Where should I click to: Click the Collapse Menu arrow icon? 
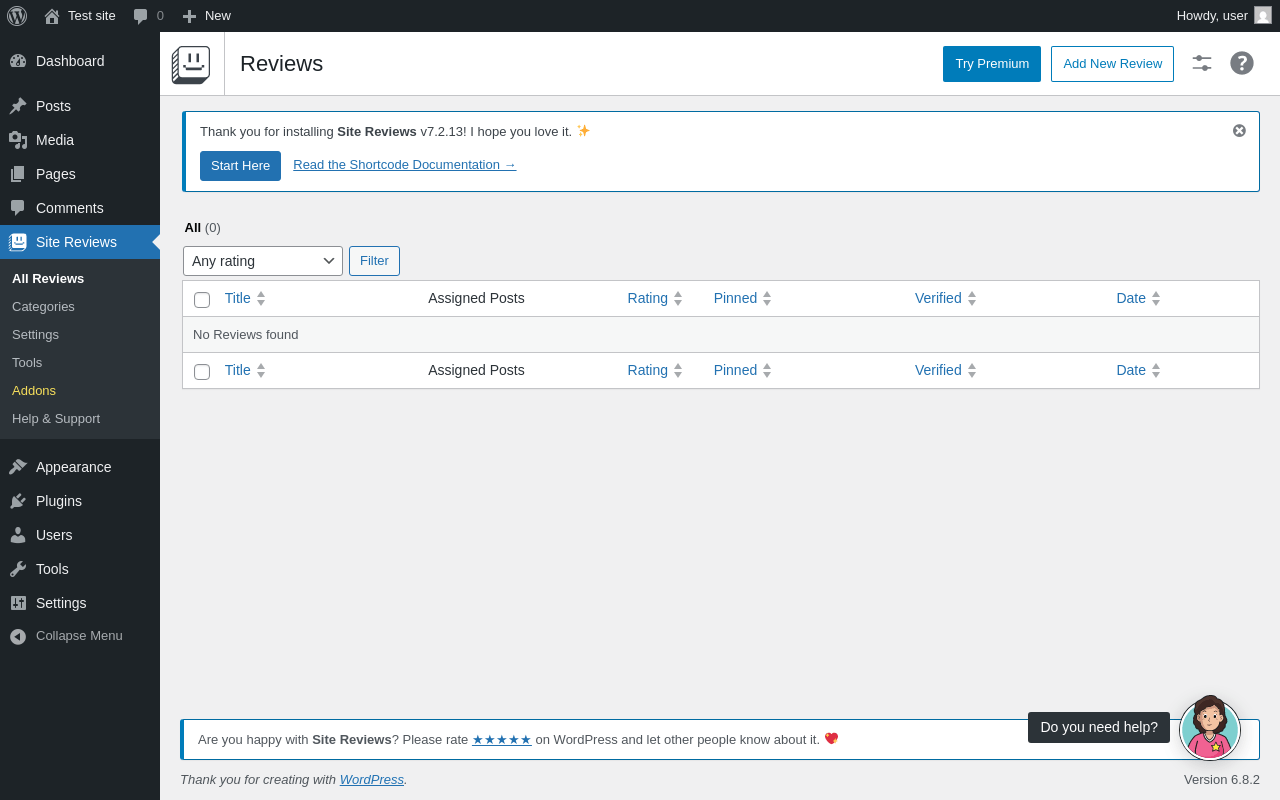point(18,636)
